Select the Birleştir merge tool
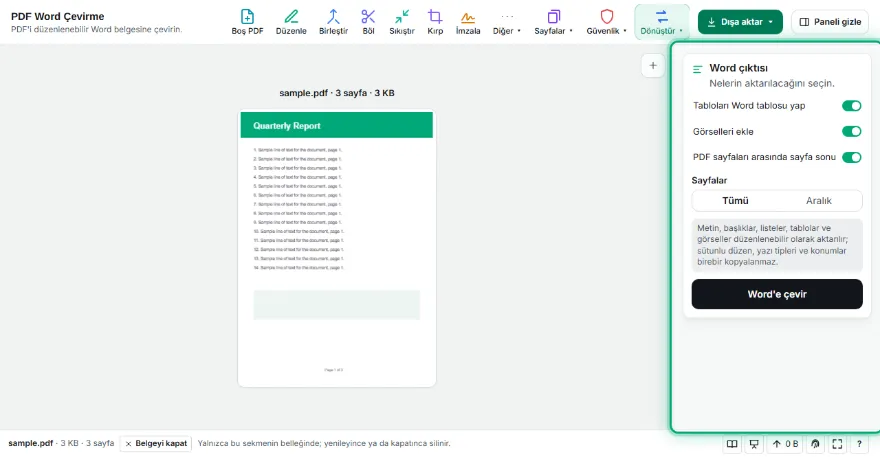Screen dimensions: 880x457 click(x=333, y=22)
